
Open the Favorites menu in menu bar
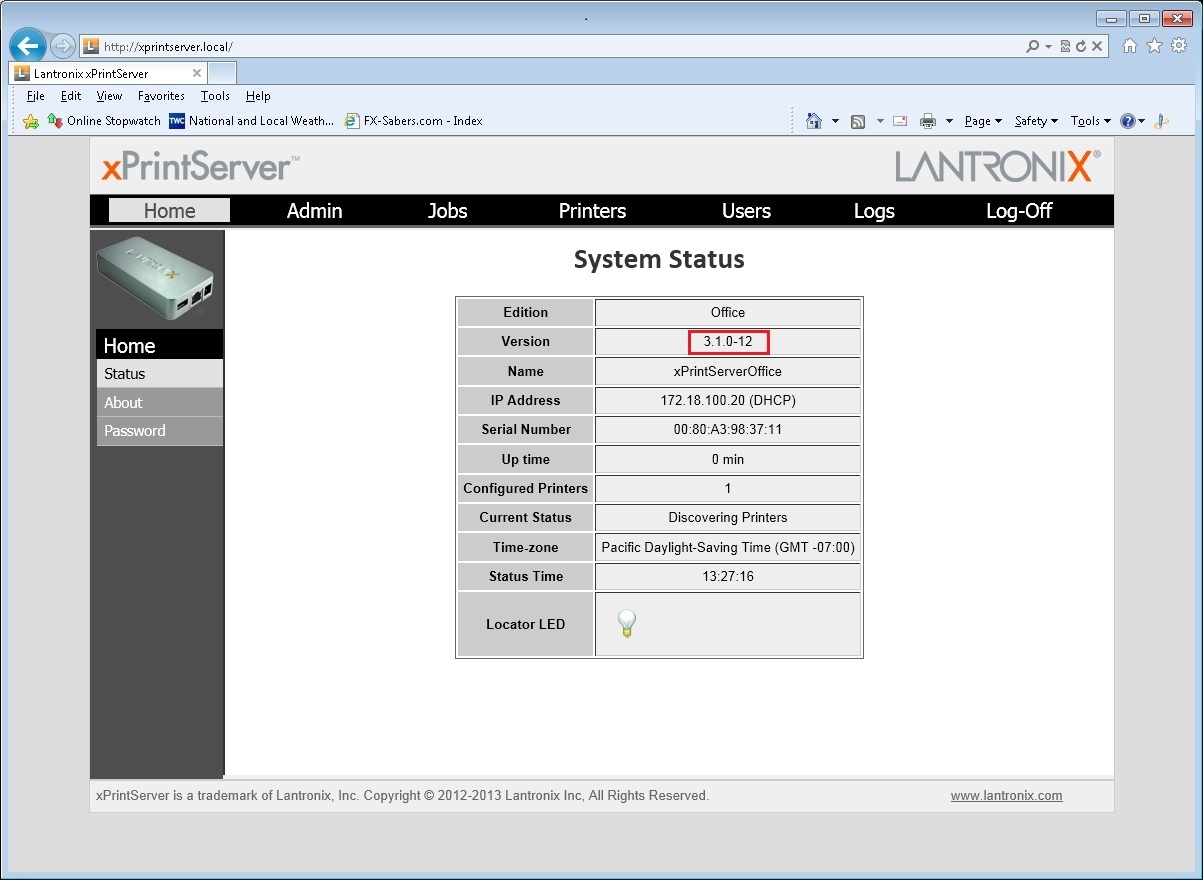coord(161,96)
